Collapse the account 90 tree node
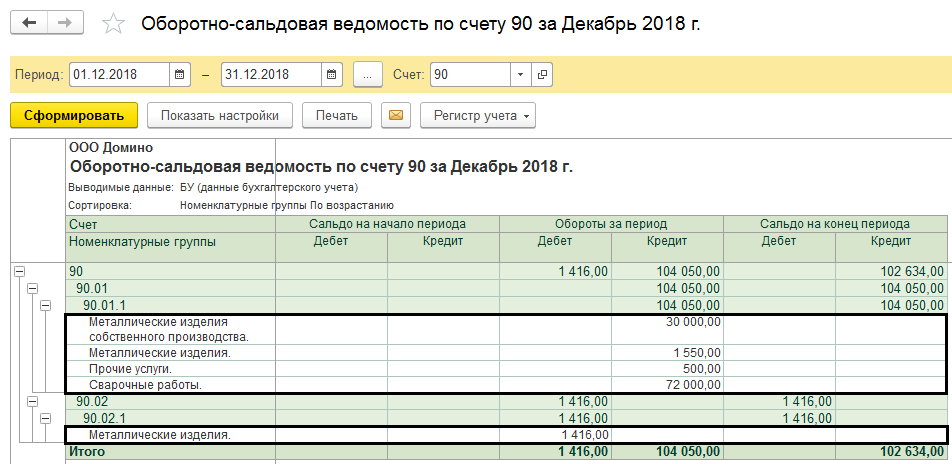This screenshot has height=464, width=952. 19,271
